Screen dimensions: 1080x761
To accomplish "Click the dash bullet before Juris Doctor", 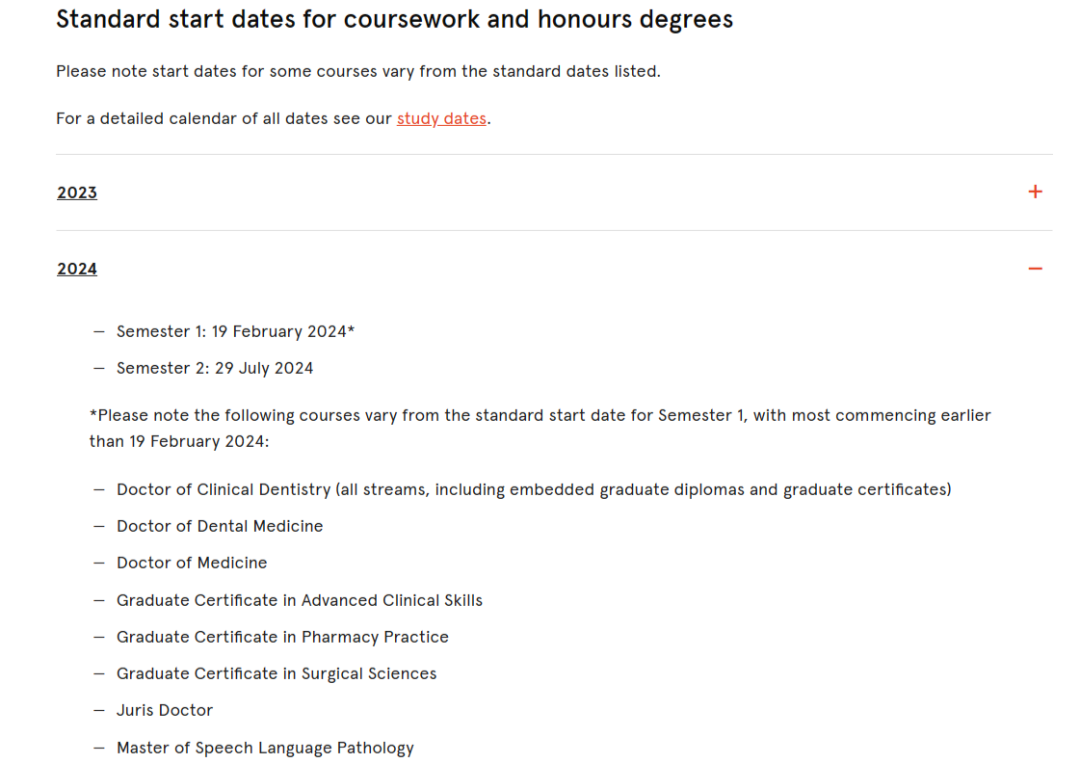I will pos(99,710).
